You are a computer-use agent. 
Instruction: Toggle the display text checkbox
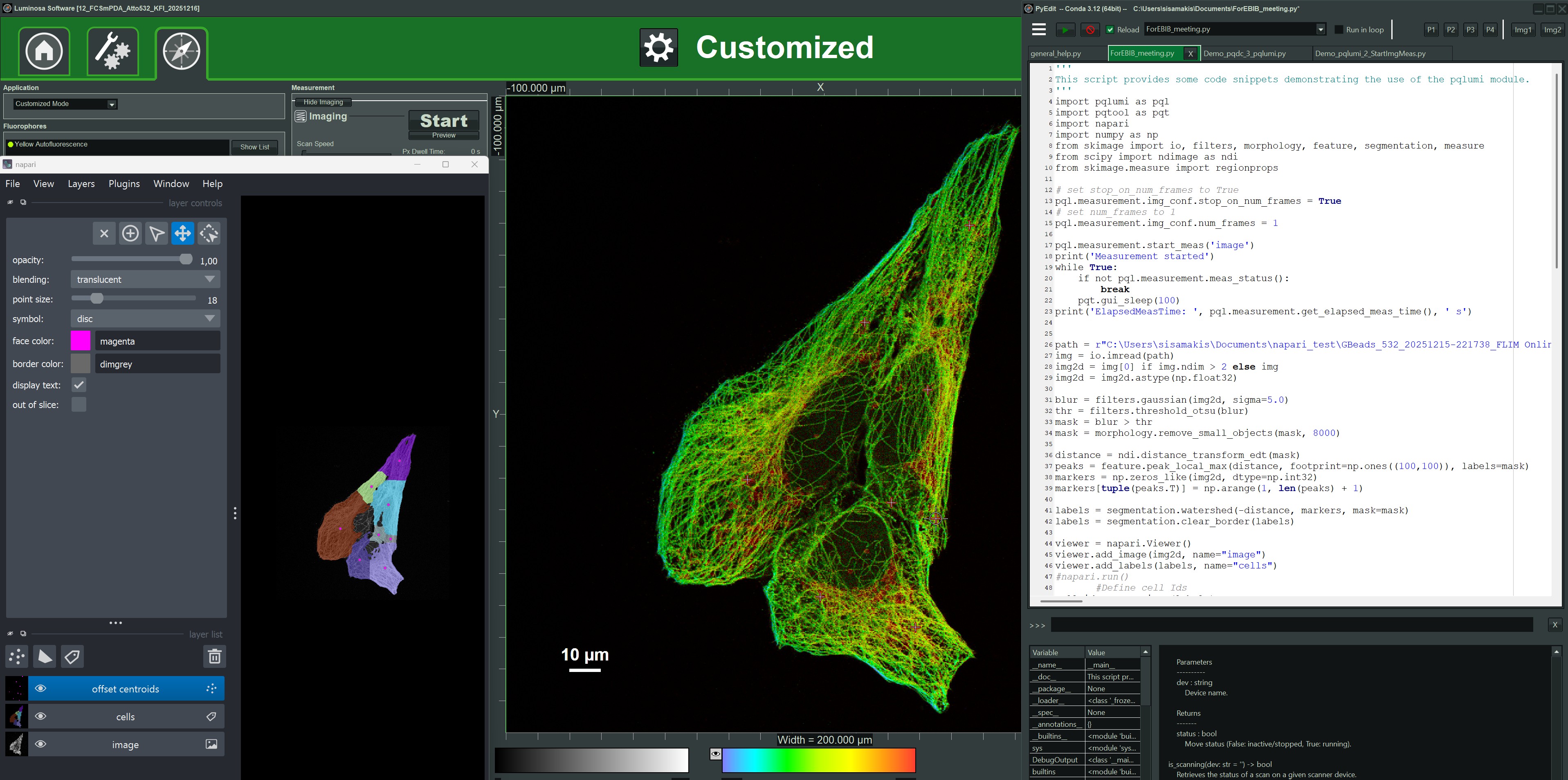click(79, 385)
